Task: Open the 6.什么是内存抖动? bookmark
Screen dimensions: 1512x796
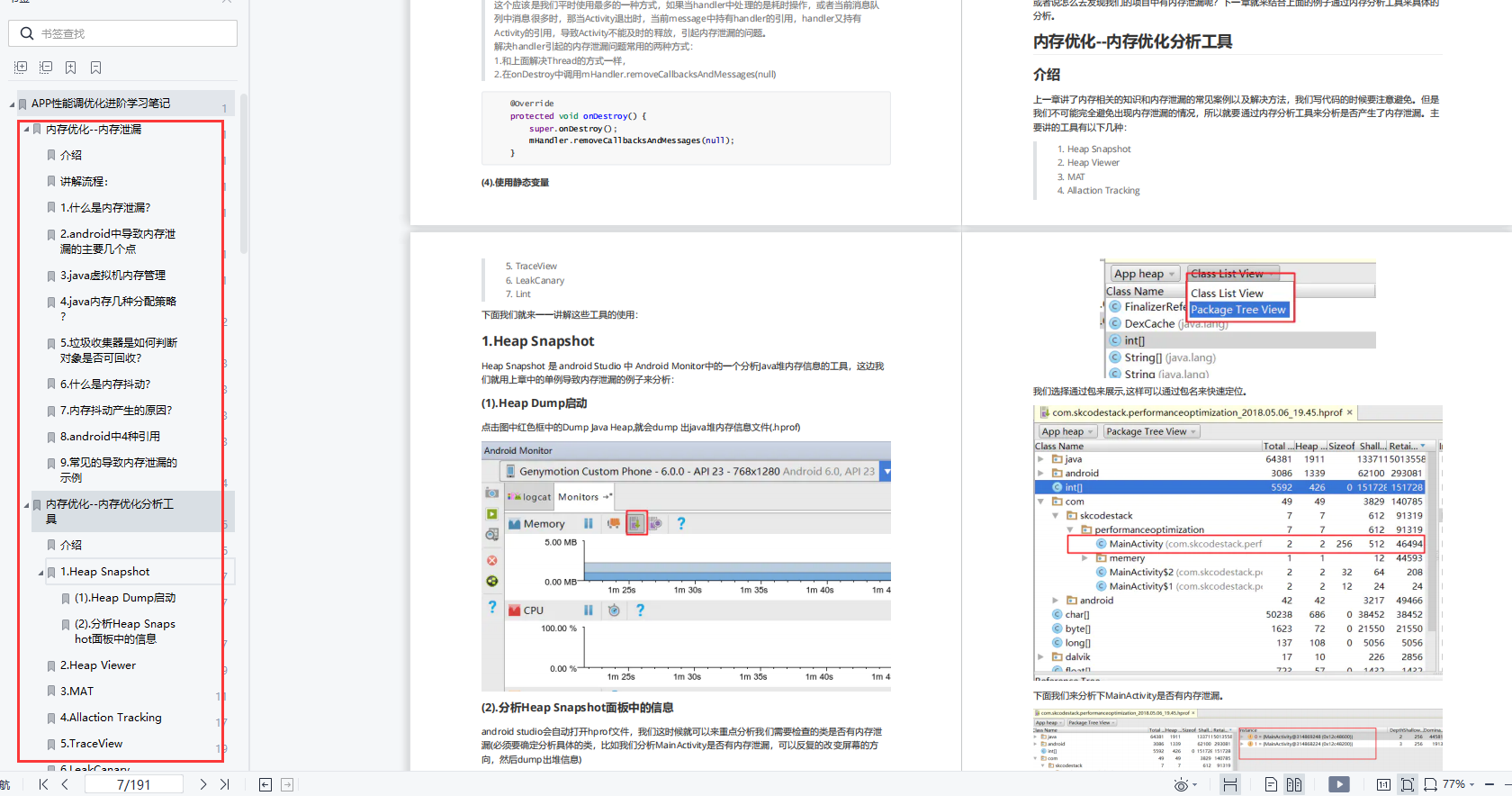Action: (x=105, y=384)
